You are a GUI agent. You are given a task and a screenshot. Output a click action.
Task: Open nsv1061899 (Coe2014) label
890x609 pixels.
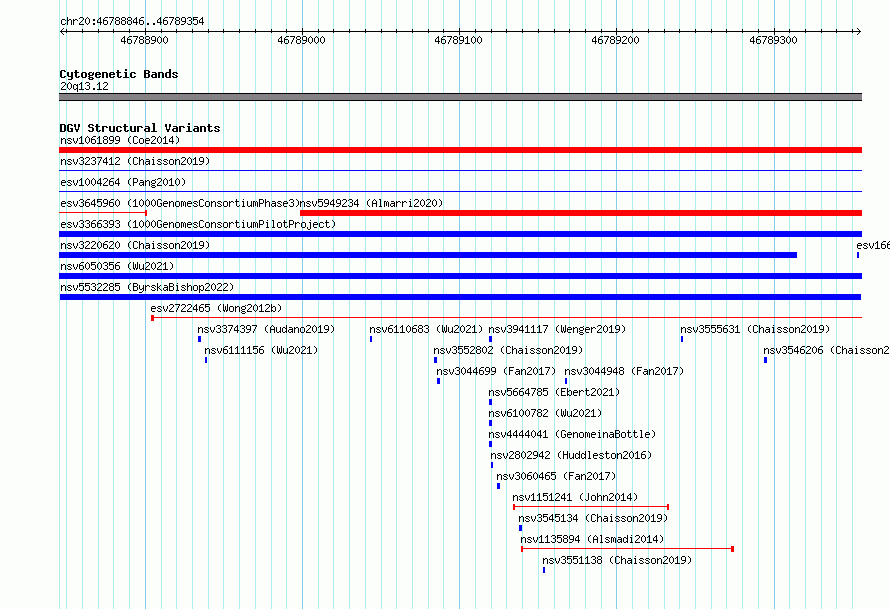pos(120,140)
